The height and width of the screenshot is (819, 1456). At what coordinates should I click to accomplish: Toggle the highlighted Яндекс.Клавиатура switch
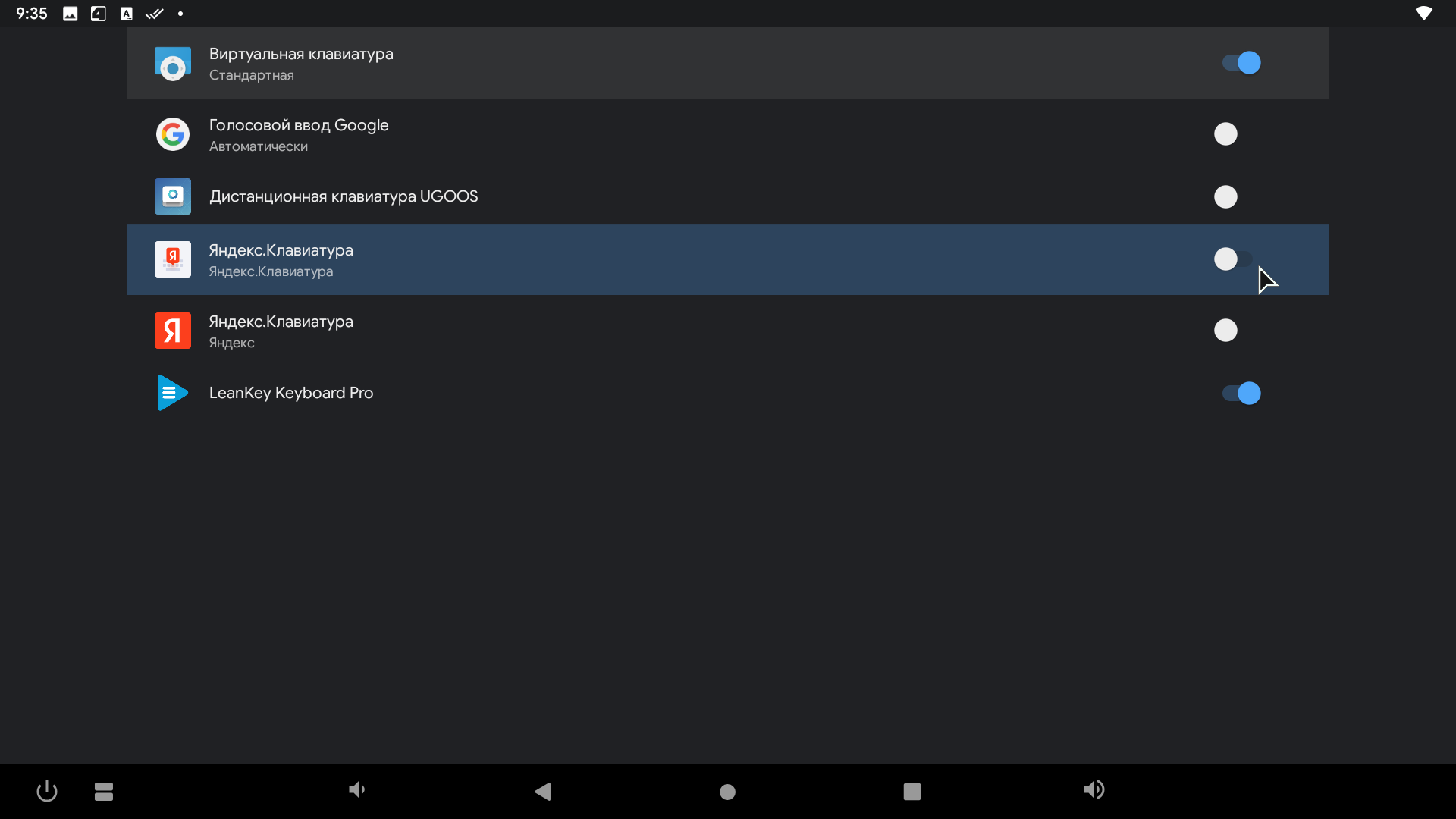pos(1234,259)
